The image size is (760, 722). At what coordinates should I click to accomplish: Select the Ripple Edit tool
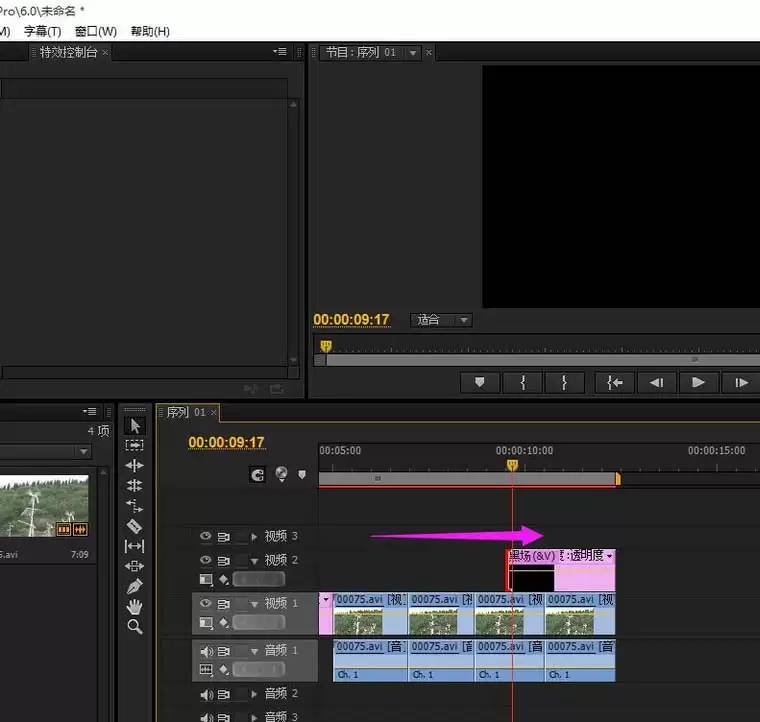tap(135, 466)
